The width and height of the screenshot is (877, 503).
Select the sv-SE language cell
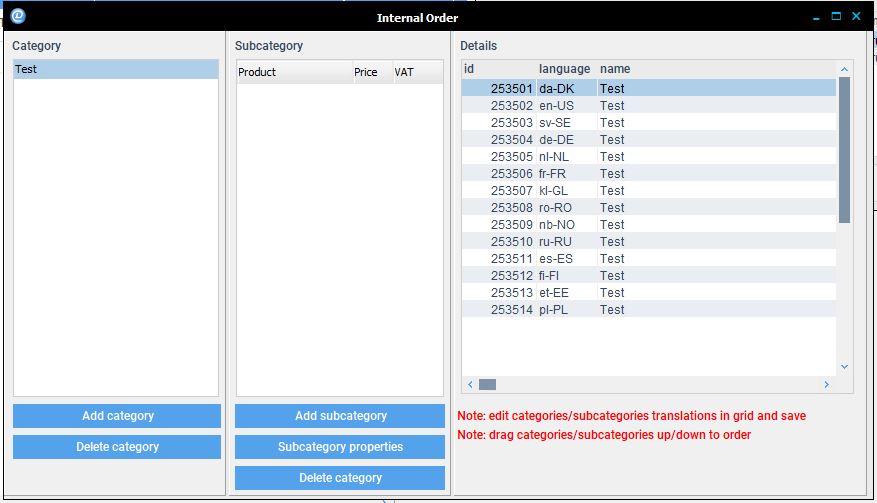tap(566, 123)
